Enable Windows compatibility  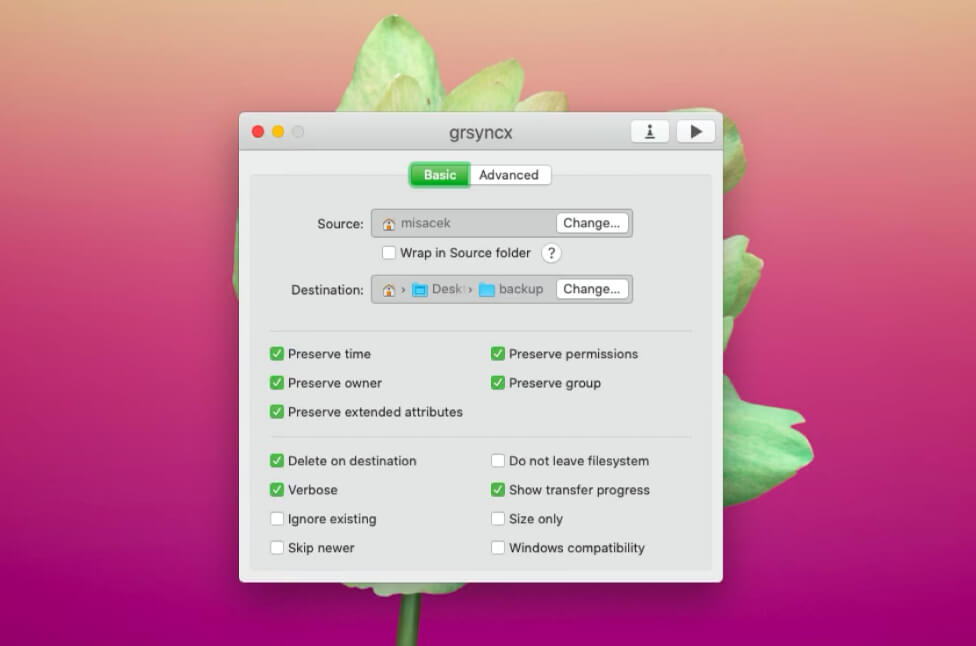pos(497,548)
